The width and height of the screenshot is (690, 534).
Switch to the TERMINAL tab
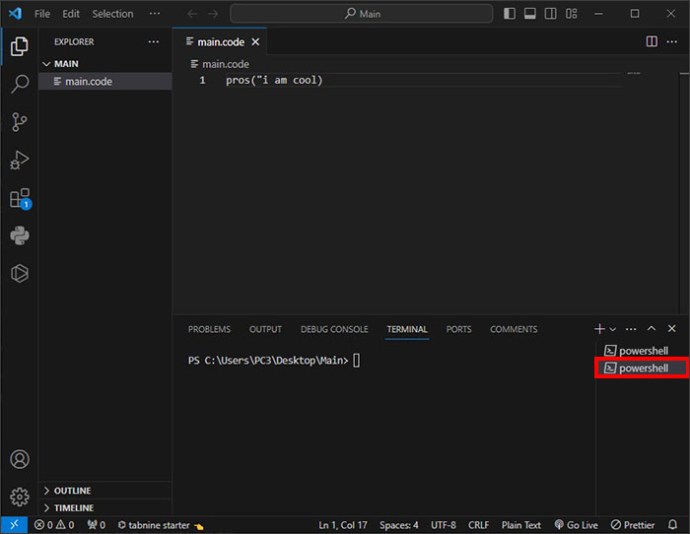tap(407, 329)
